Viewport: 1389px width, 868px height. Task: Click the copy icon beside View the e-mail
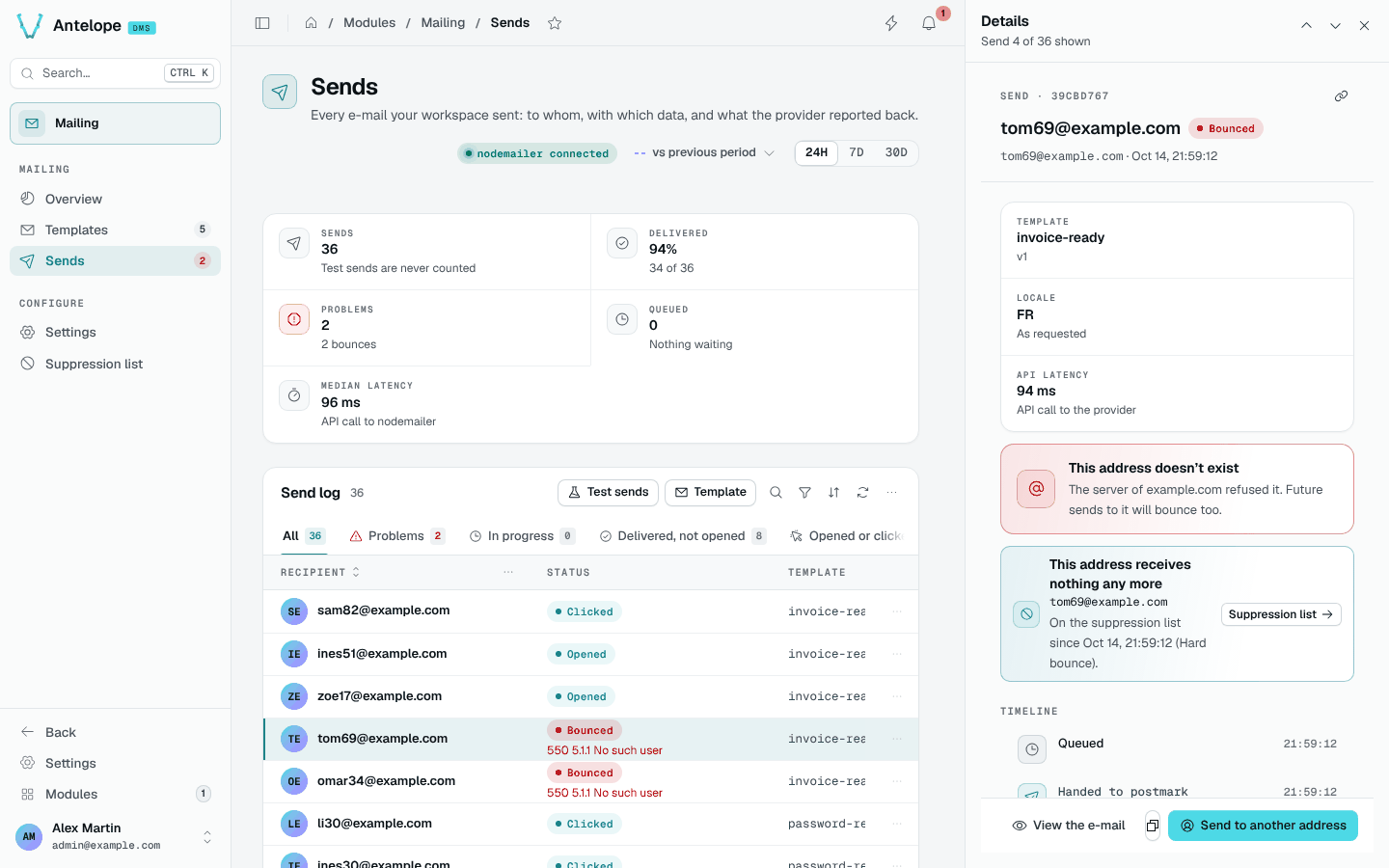(x=1152, y=826)
